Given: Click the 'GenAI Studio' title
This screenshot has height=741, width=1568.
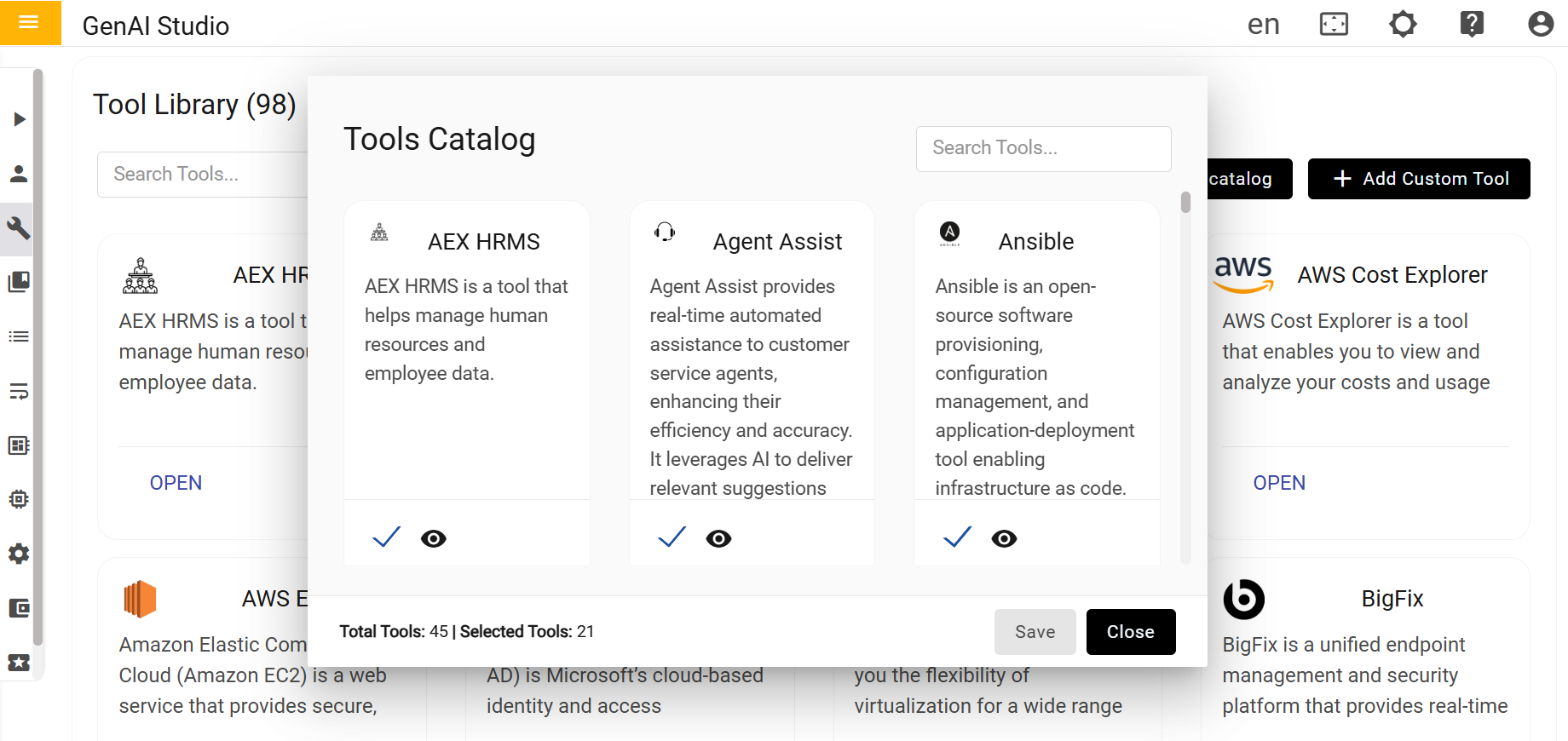Looking at the screenshot, I should pyautogui.click(x=156, y=26).
